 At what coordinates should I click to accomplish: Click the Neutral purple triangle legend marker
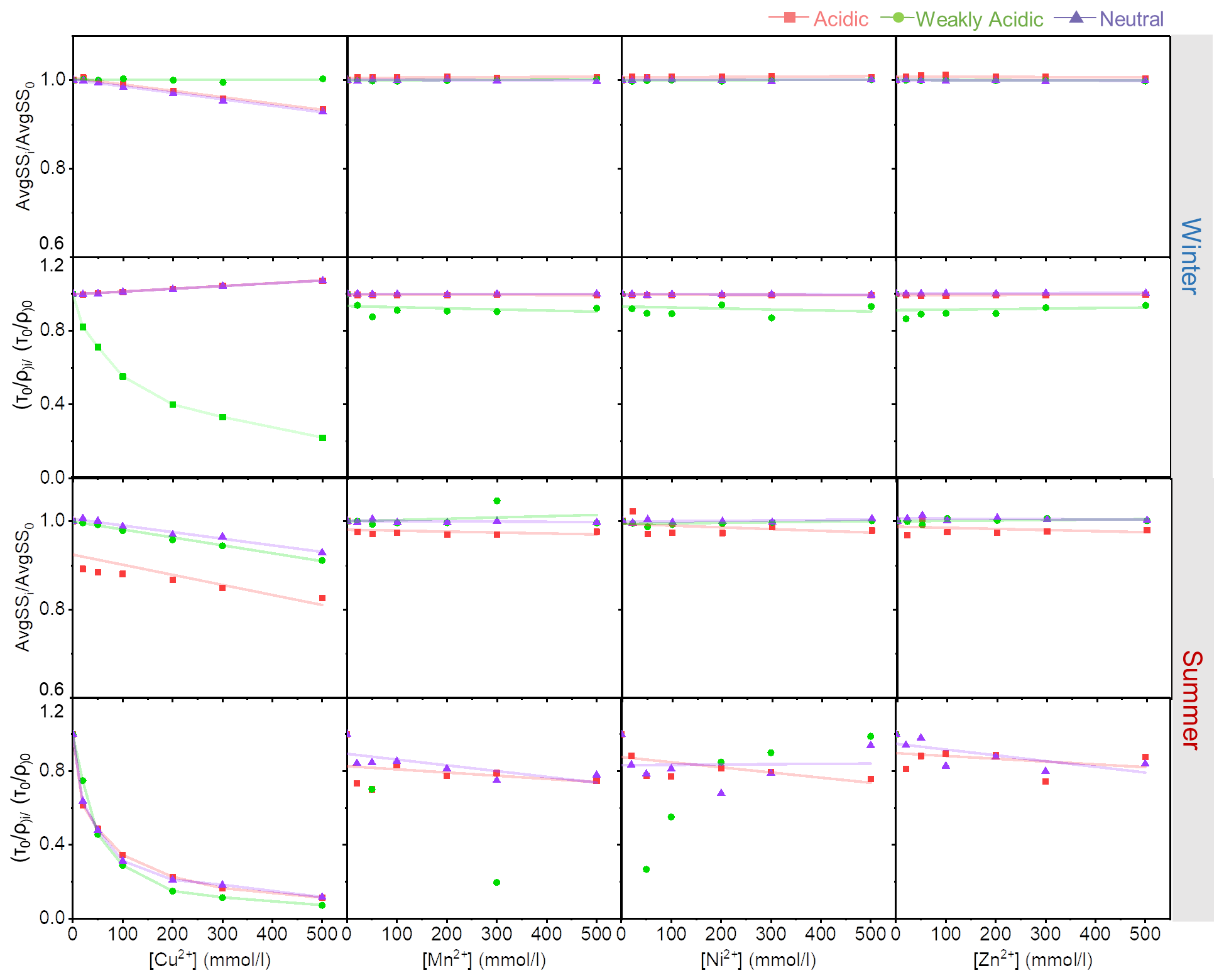coord(1076,18)
